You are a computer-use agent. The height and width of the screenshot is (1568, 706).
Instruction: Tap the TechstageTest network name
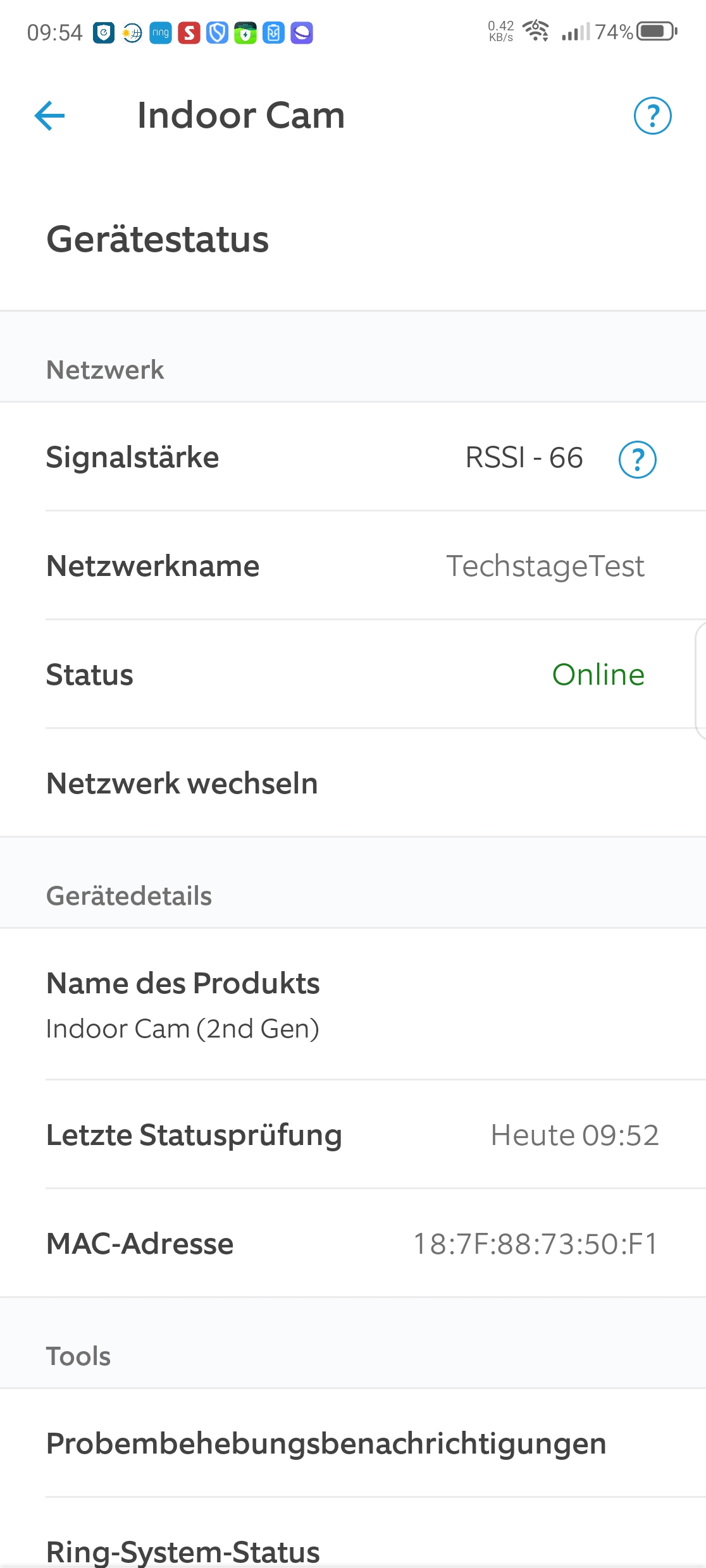pos(545,566)
